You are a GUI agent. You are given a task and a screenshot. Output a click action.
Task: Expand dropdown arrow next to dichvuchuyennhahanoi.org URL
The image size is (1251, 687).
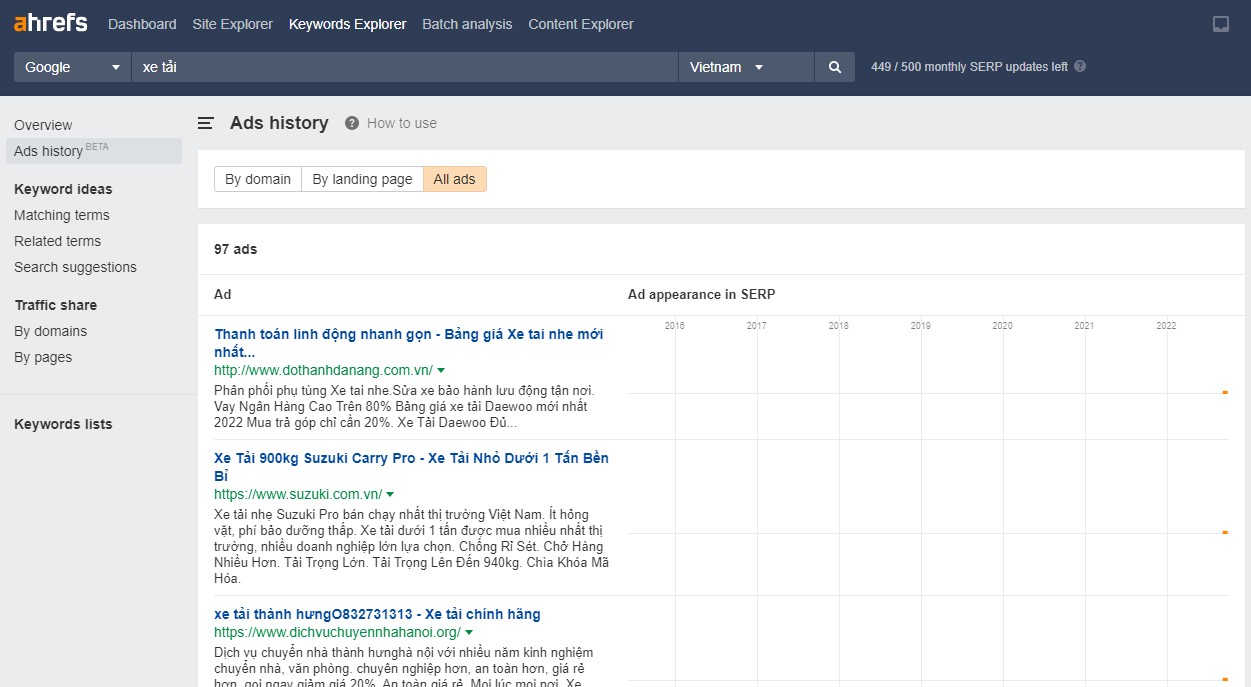point(469,633)
